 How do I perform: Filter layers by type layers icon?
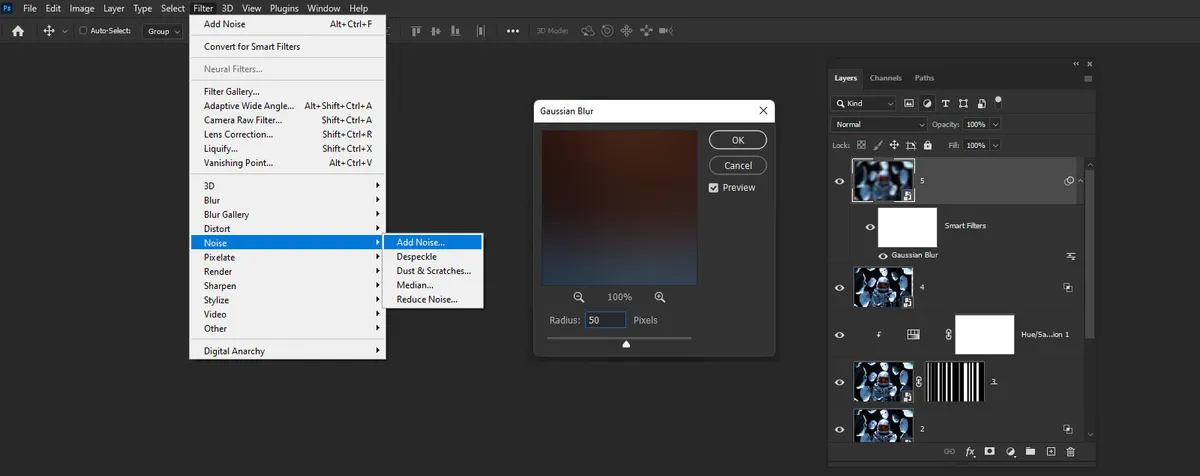(945, 103)
